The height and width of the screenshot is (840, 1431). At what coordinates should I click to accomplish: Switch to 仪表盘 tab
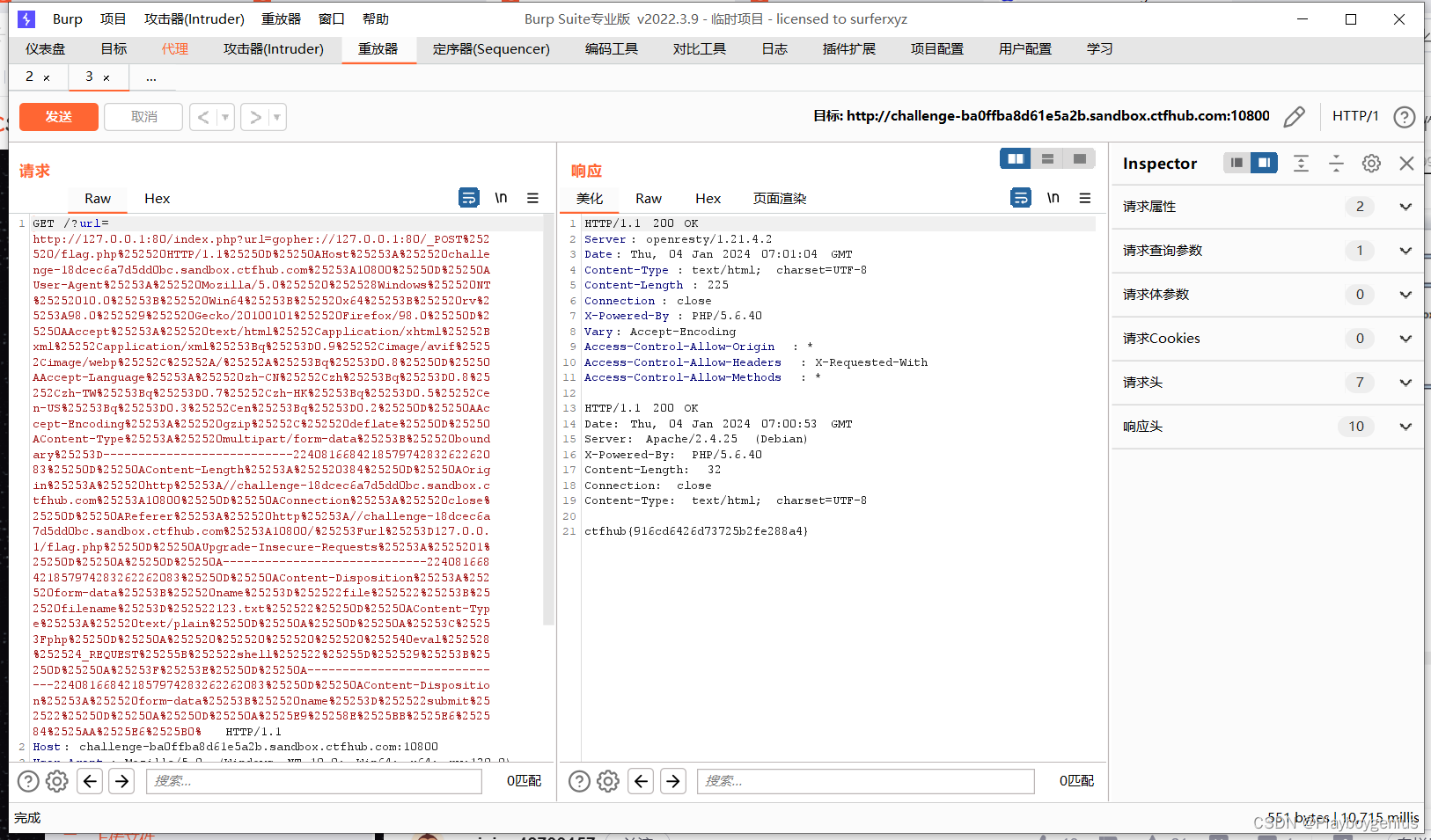point(46,48)
